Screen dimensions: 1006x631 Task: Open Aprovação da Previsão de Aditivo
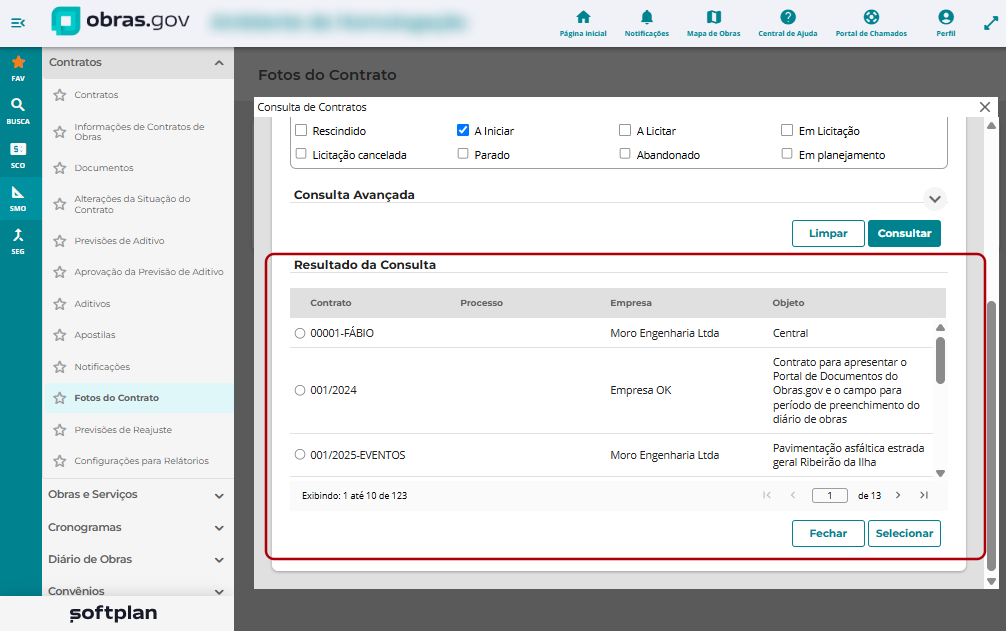pyautogui.click(x=149, y=272)
